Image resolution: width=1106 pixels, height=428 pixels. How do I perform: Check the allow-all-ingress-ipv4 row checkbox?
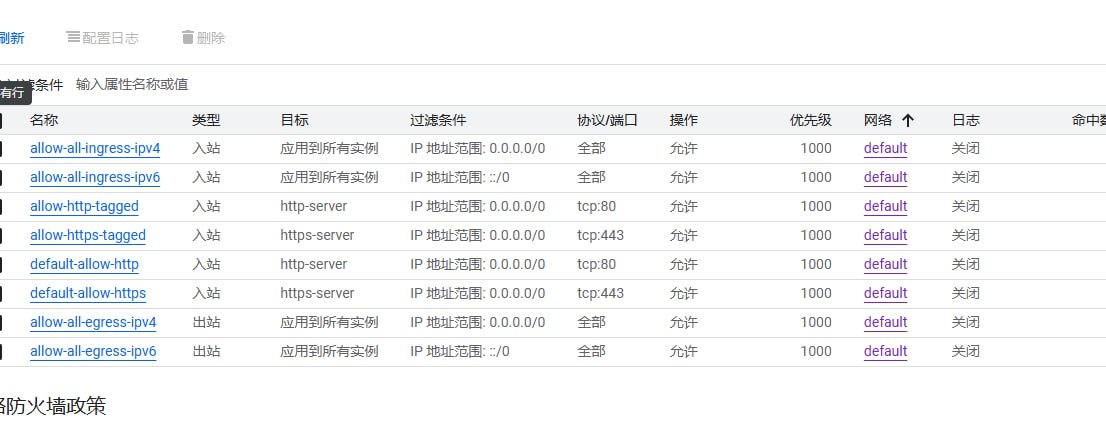coord(1,149)
